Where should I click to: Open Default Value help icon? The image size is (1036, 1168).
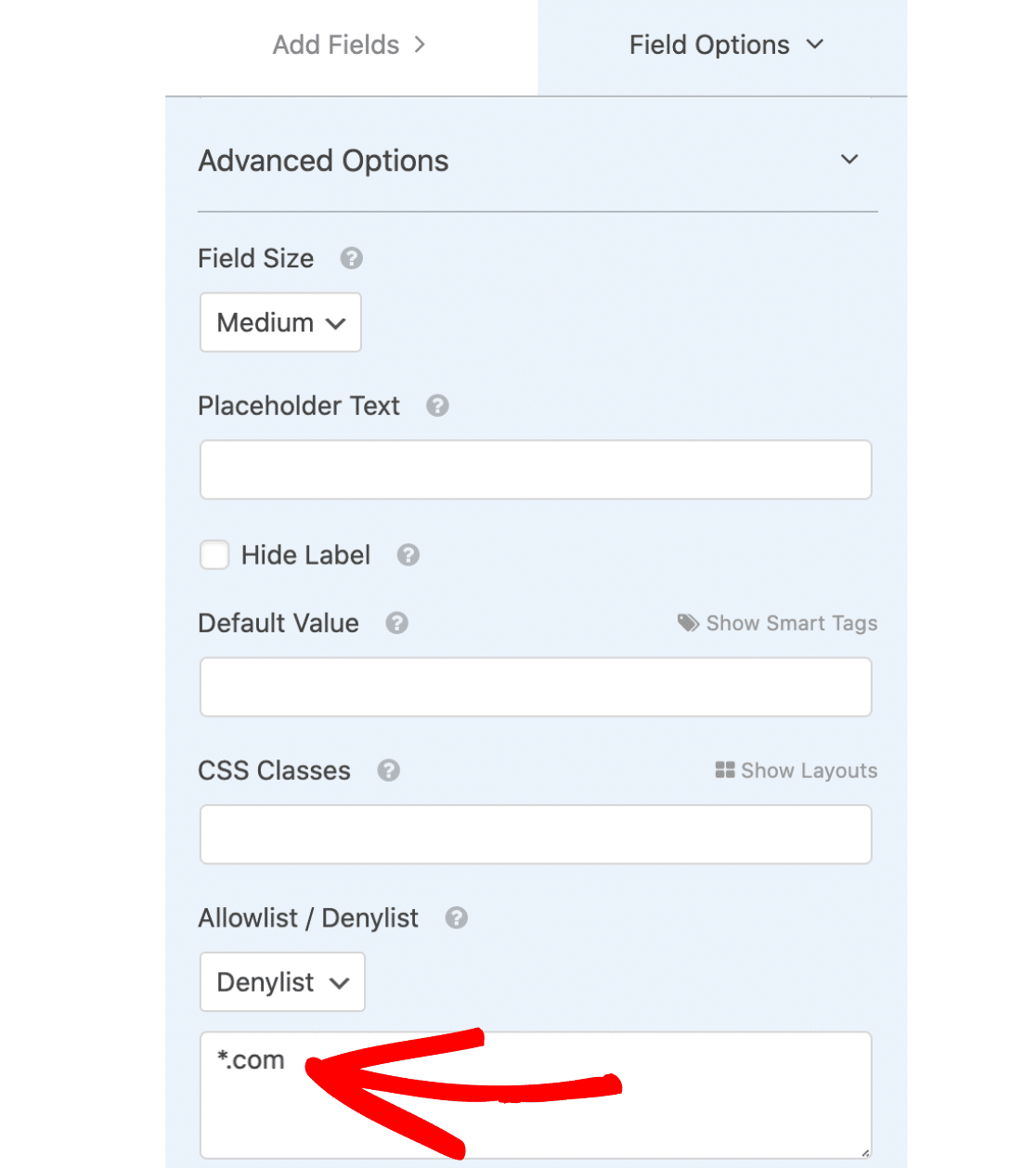pos(396,623)
